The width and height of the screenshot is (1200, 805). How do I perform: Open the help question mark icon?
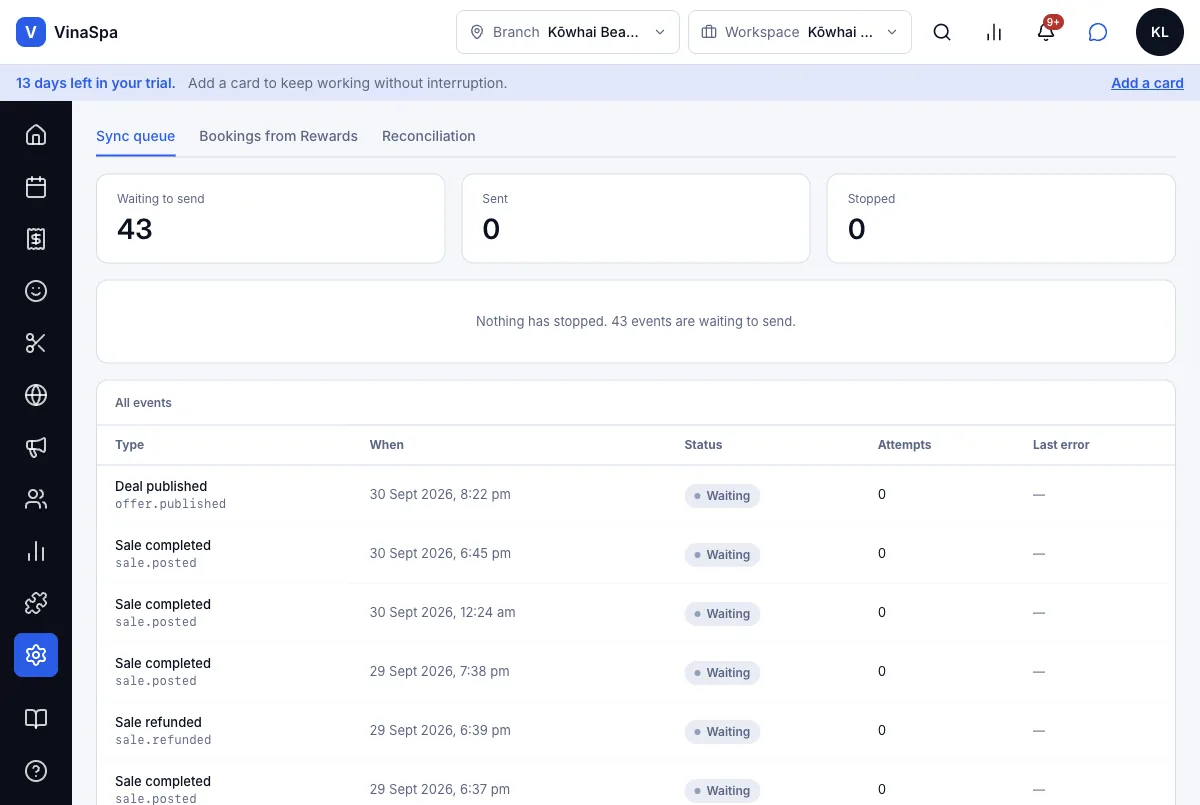(36, 771)
